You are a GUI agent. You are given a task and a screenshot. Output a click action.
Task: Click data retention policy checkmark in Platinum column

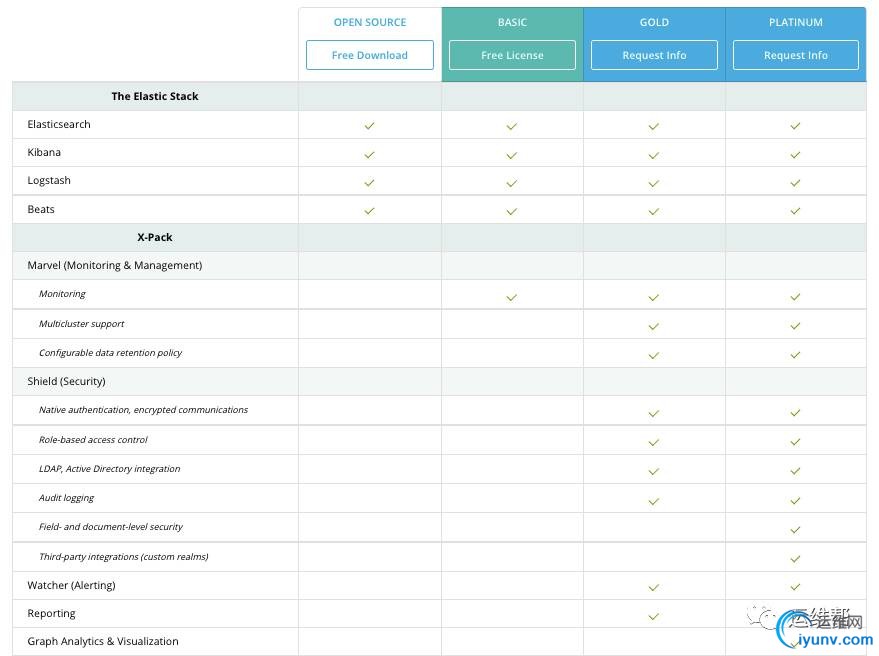[x=795, y=354]
